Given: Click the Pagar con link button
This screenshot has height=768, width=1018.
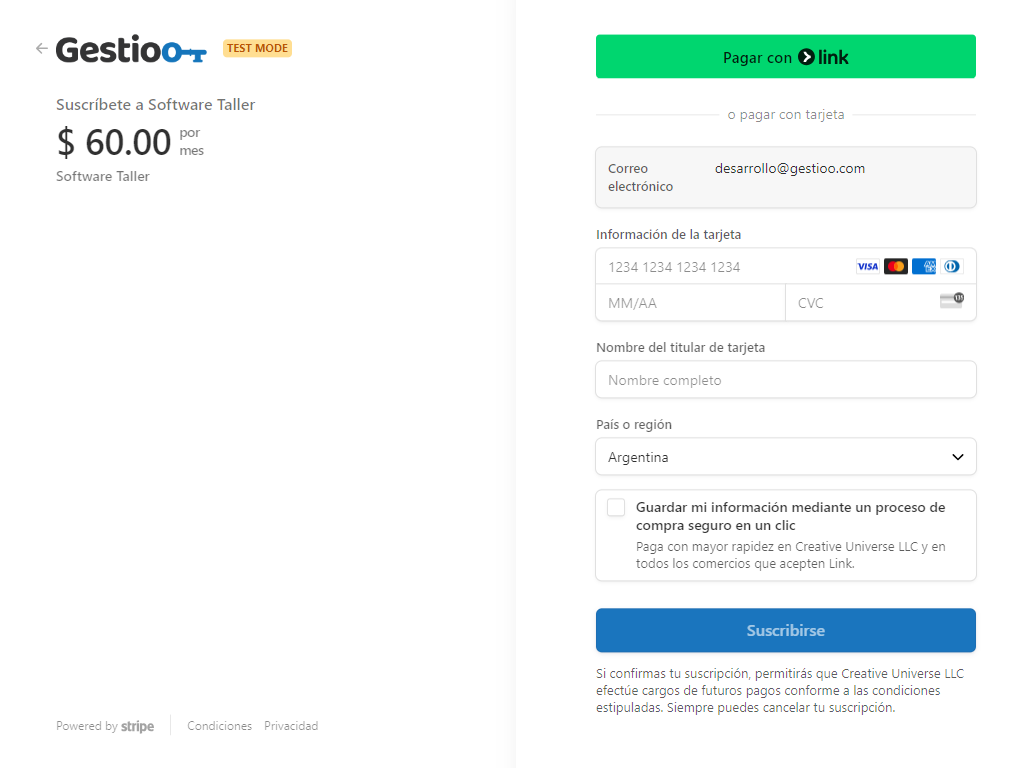Looking at the screenshot, I should (x=786, y=56).
